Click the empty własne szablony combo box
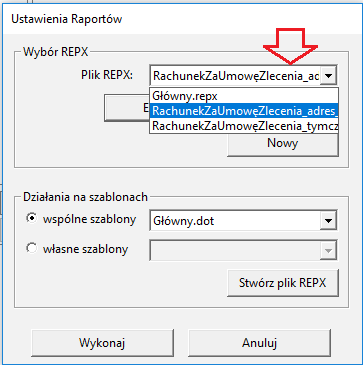Viewport: 363px width, 365px height. coord(235,250)
